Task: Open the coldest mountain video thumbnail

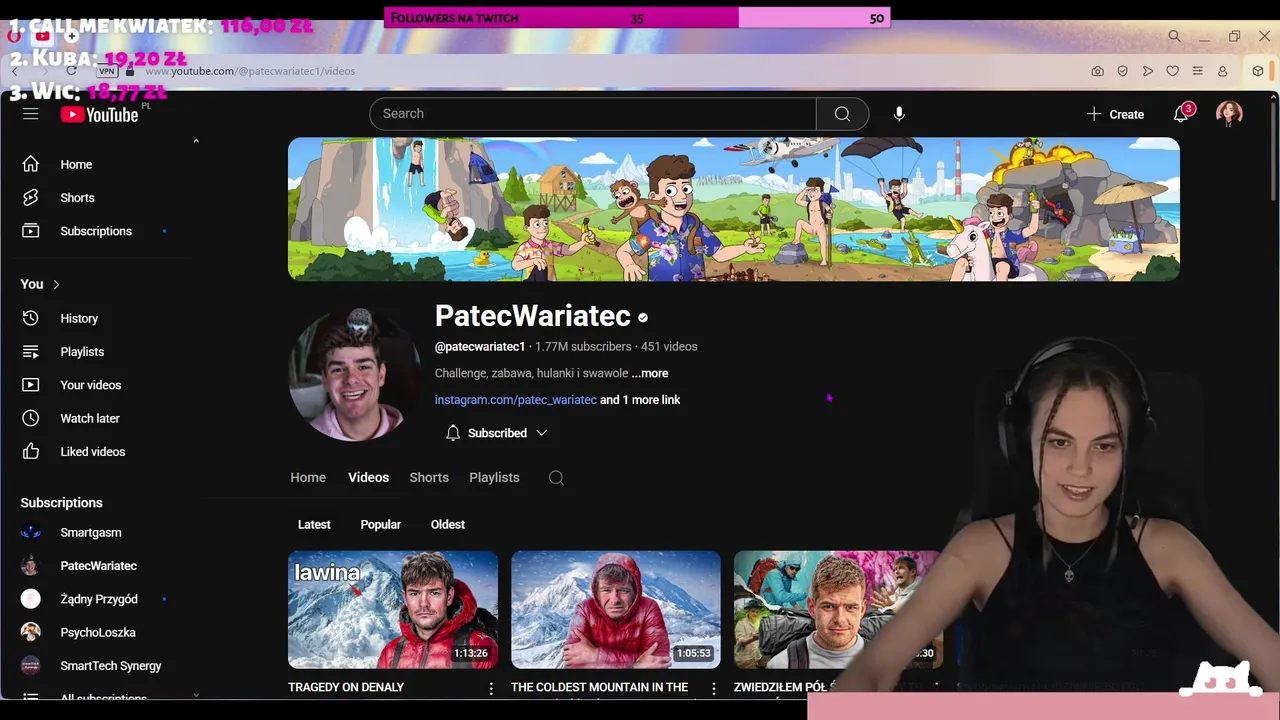Action: coord(616,609)
